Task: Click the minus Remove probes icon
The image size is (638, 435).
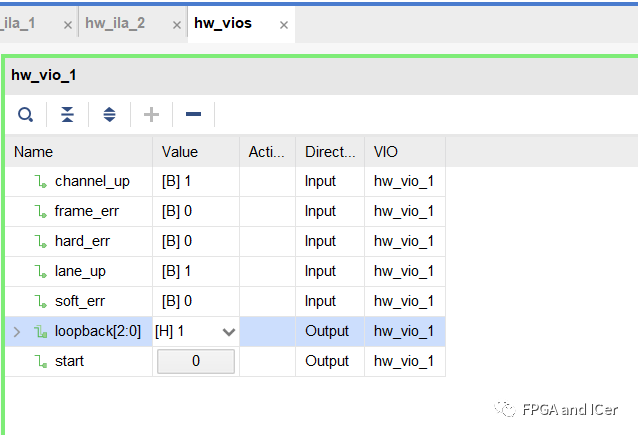Action: 193,114
